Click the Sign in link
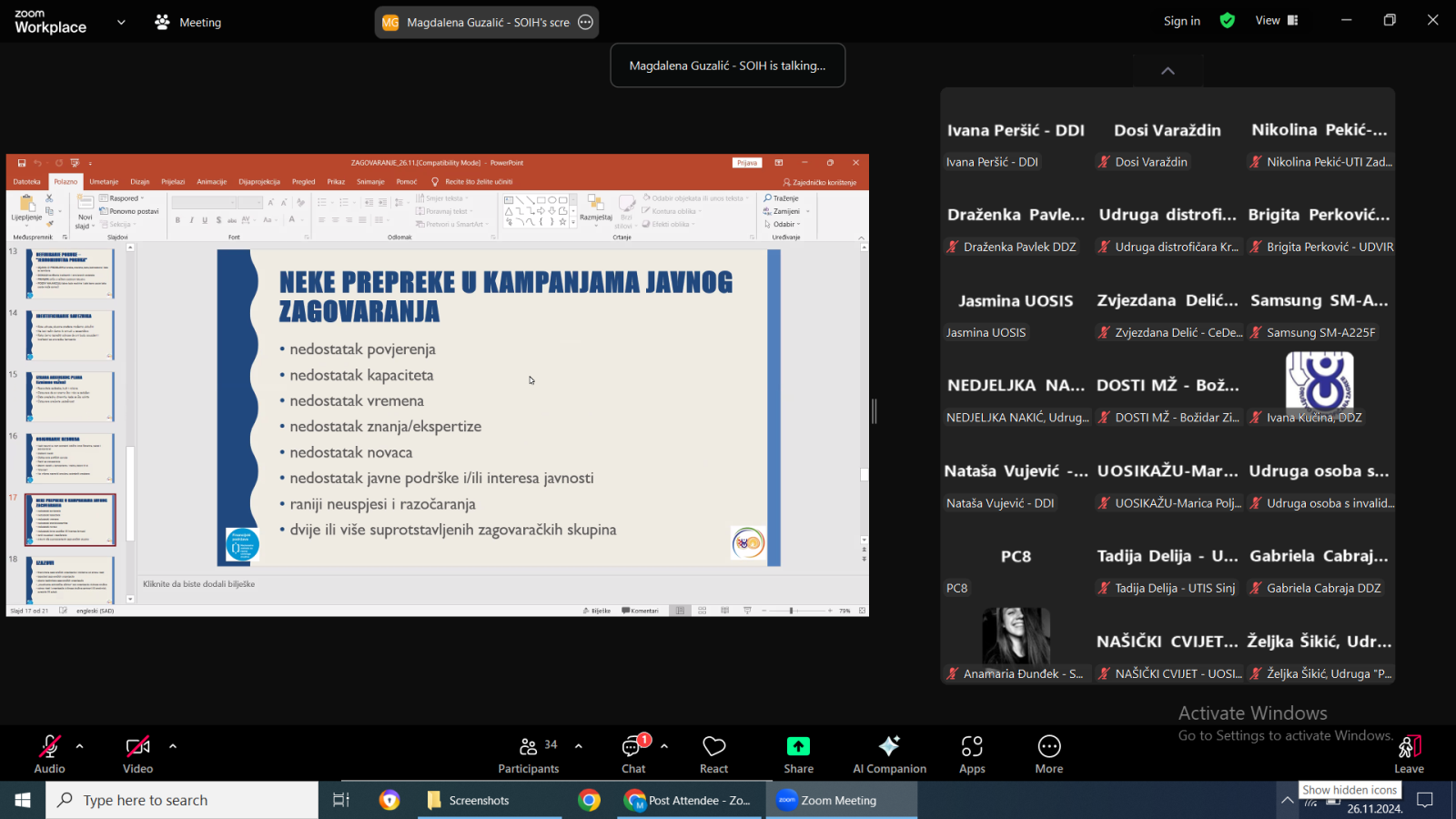Viewport: 1456px width, 819px height. (x=1182, y=21)
